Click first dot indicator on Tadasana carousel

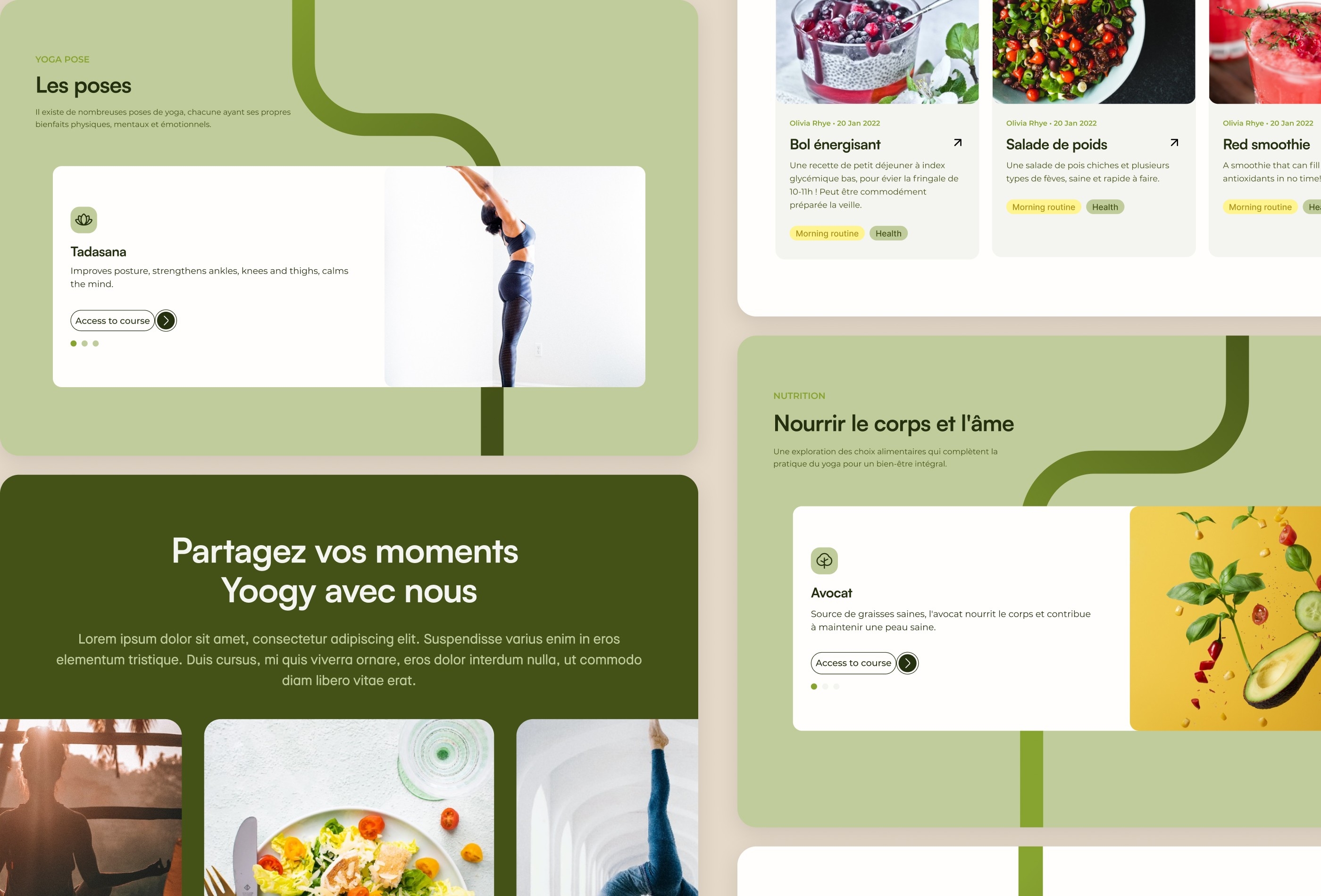click(73, 343)
